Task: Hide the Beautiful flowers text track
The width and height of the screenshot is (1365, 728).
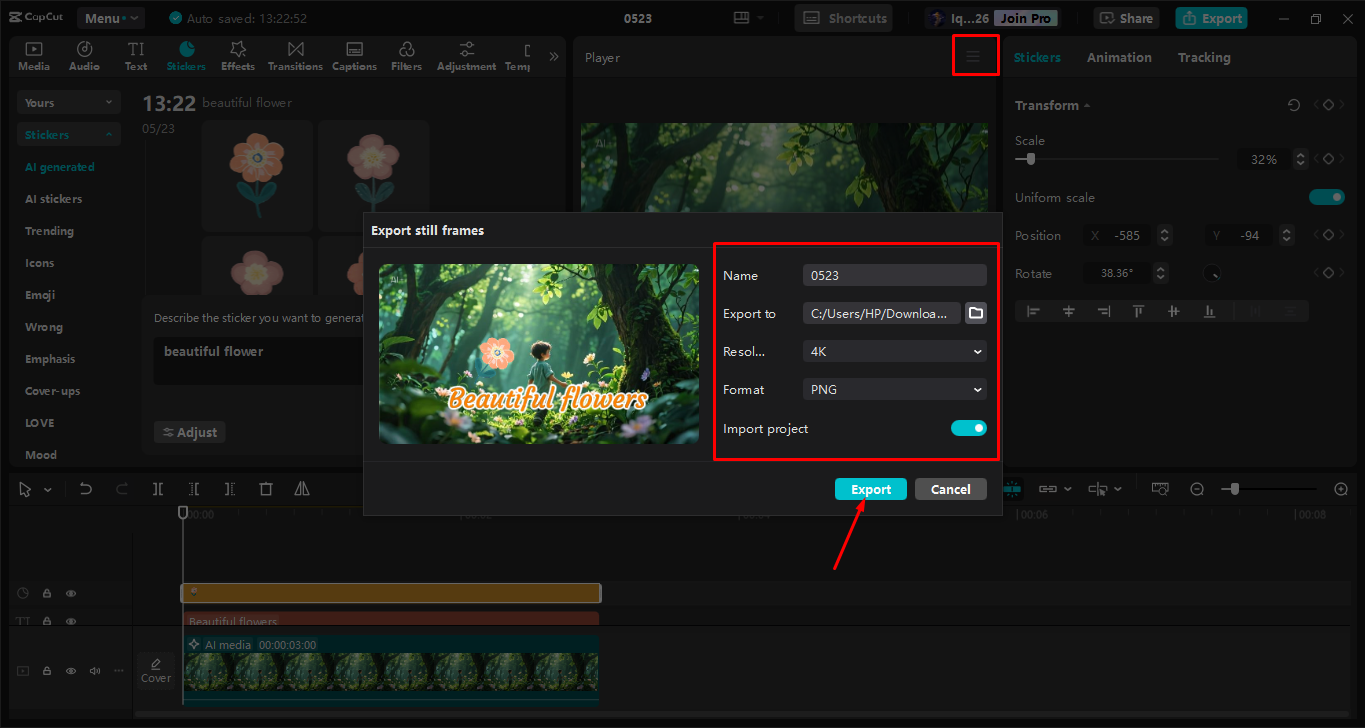Action: (70, 620)
